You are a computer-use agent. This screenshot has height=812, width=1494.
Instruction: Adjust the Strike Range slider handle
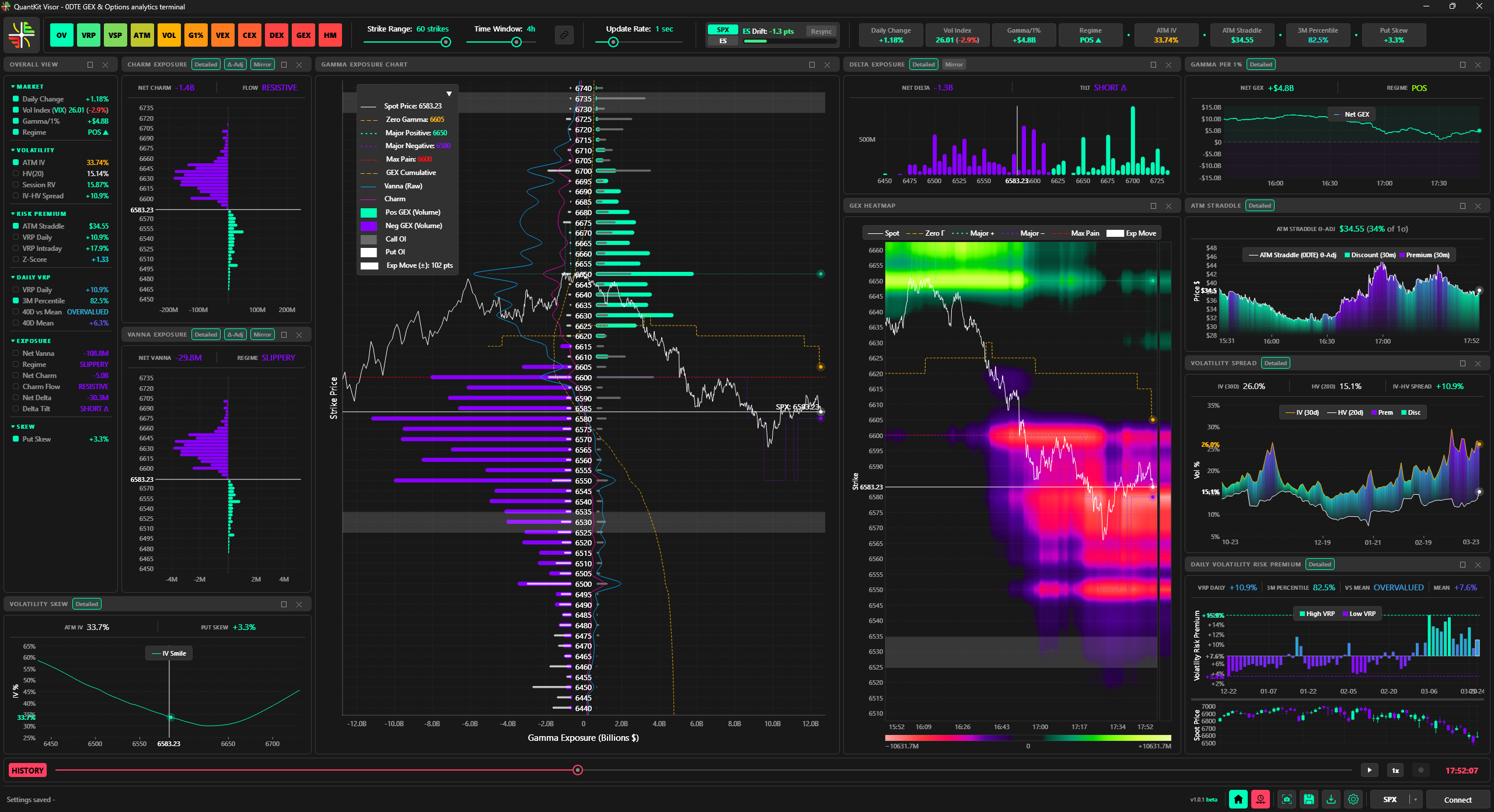[x=446, y=41]
